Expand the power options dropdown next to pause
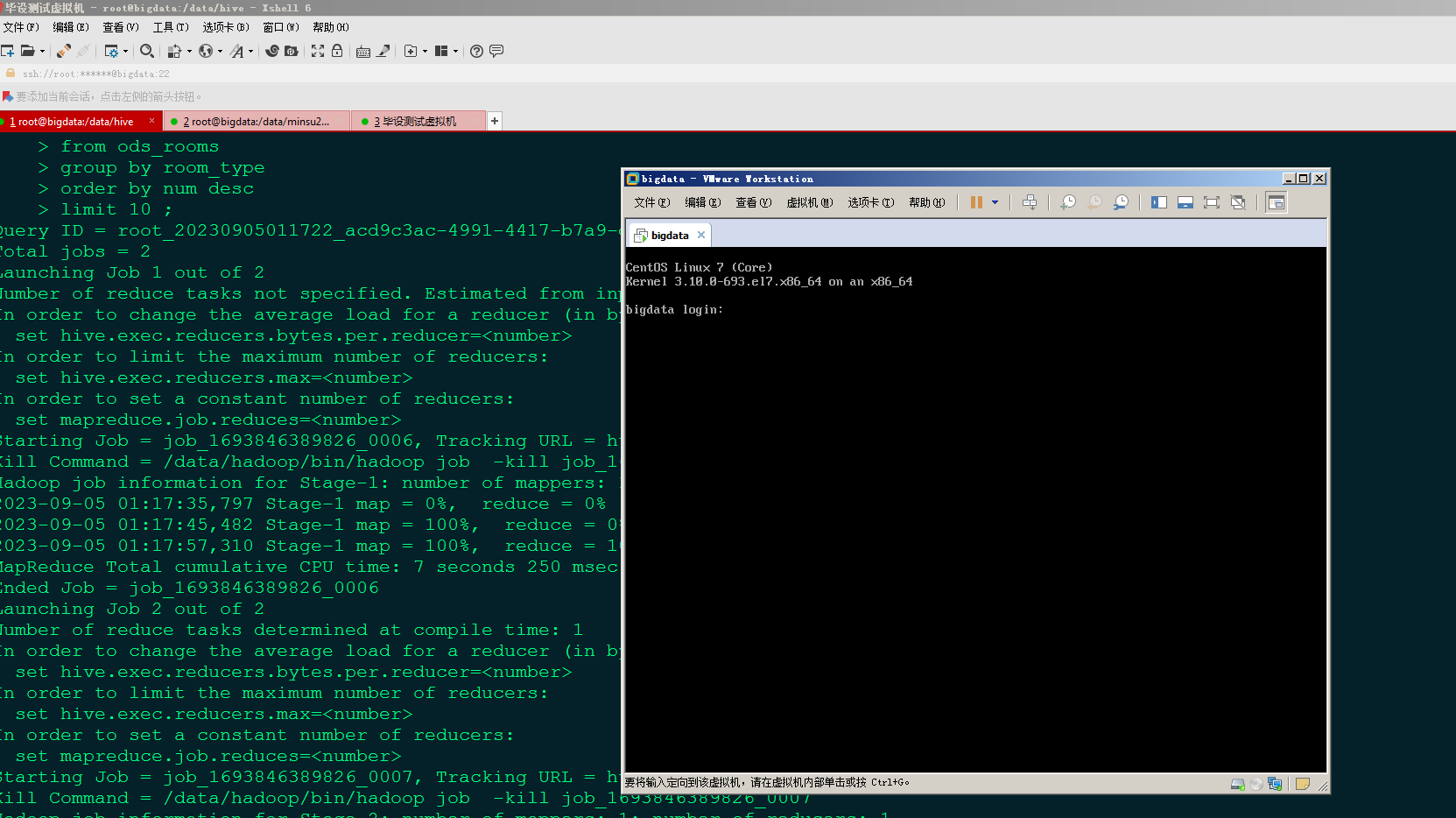1456x818 pixels. point(995,202)
